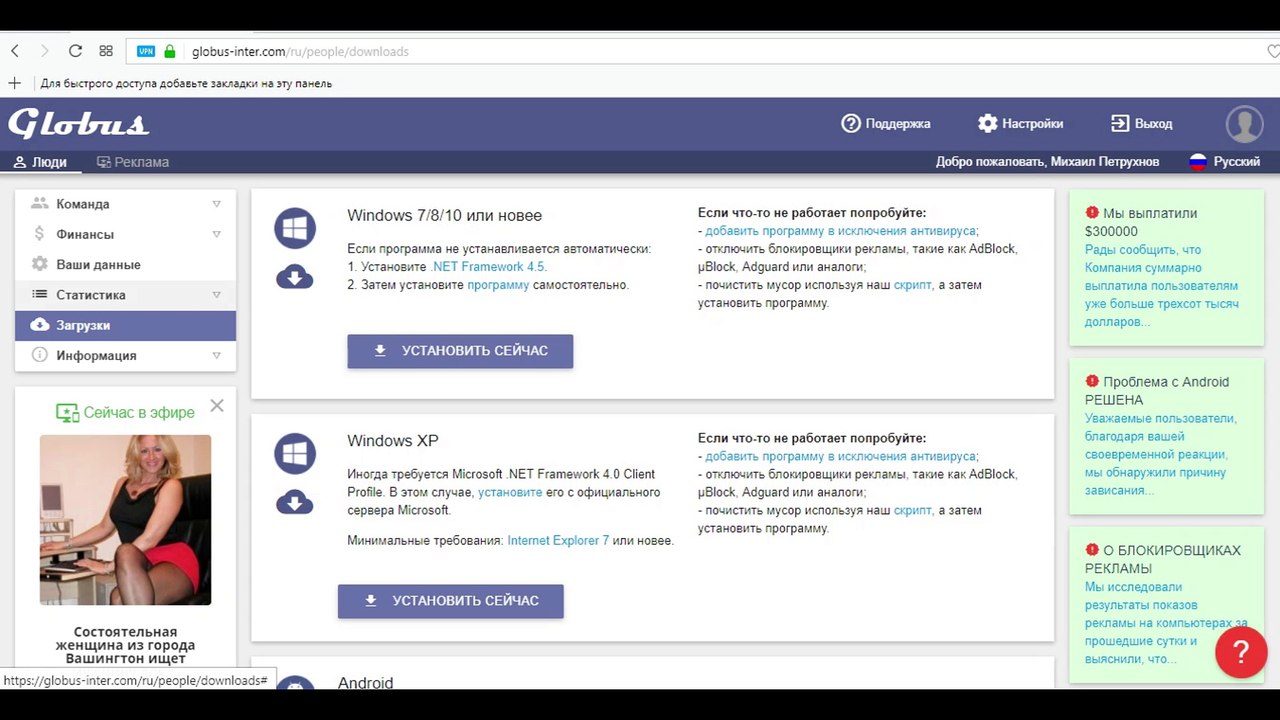Click the green padlock security icon
Screen dimensions: 1280x720
tap(170, 51)
